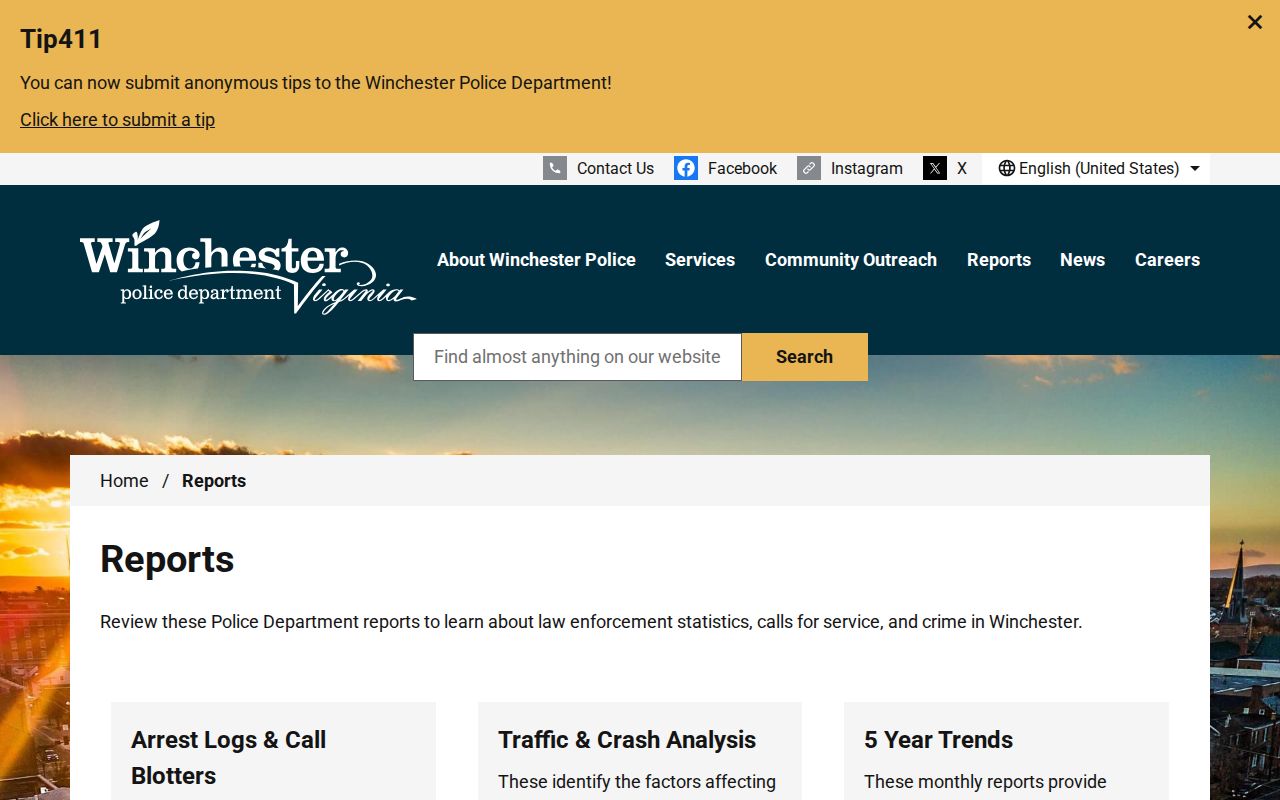1280x800 pixels.
Task: Open Arrest Logs & Call Blotters card
Action: pyautogui.click(x=273, y=750)
